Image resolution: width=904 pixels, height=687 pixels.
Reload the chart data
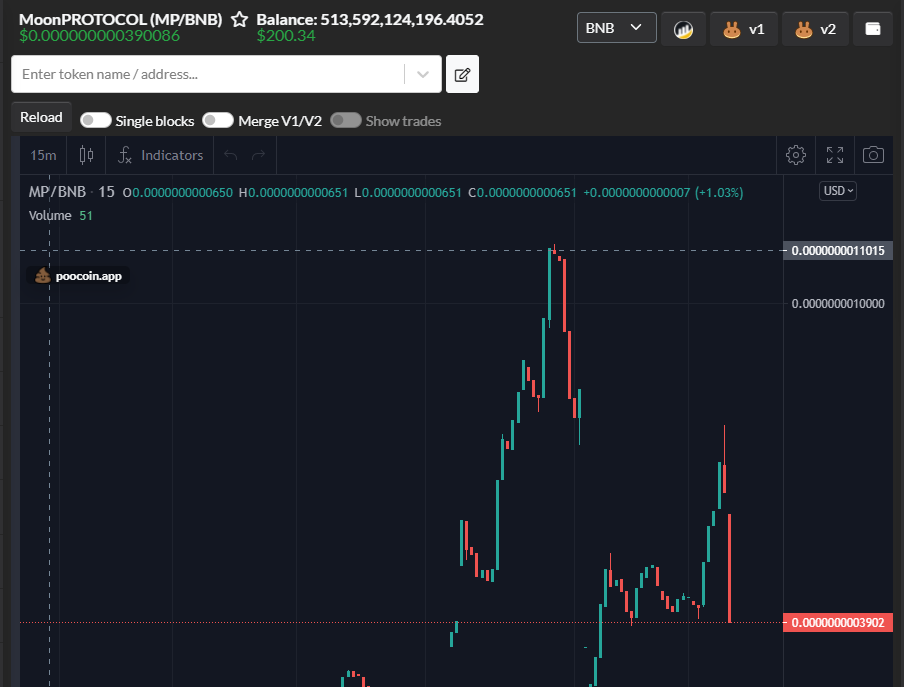click(41, 117)
